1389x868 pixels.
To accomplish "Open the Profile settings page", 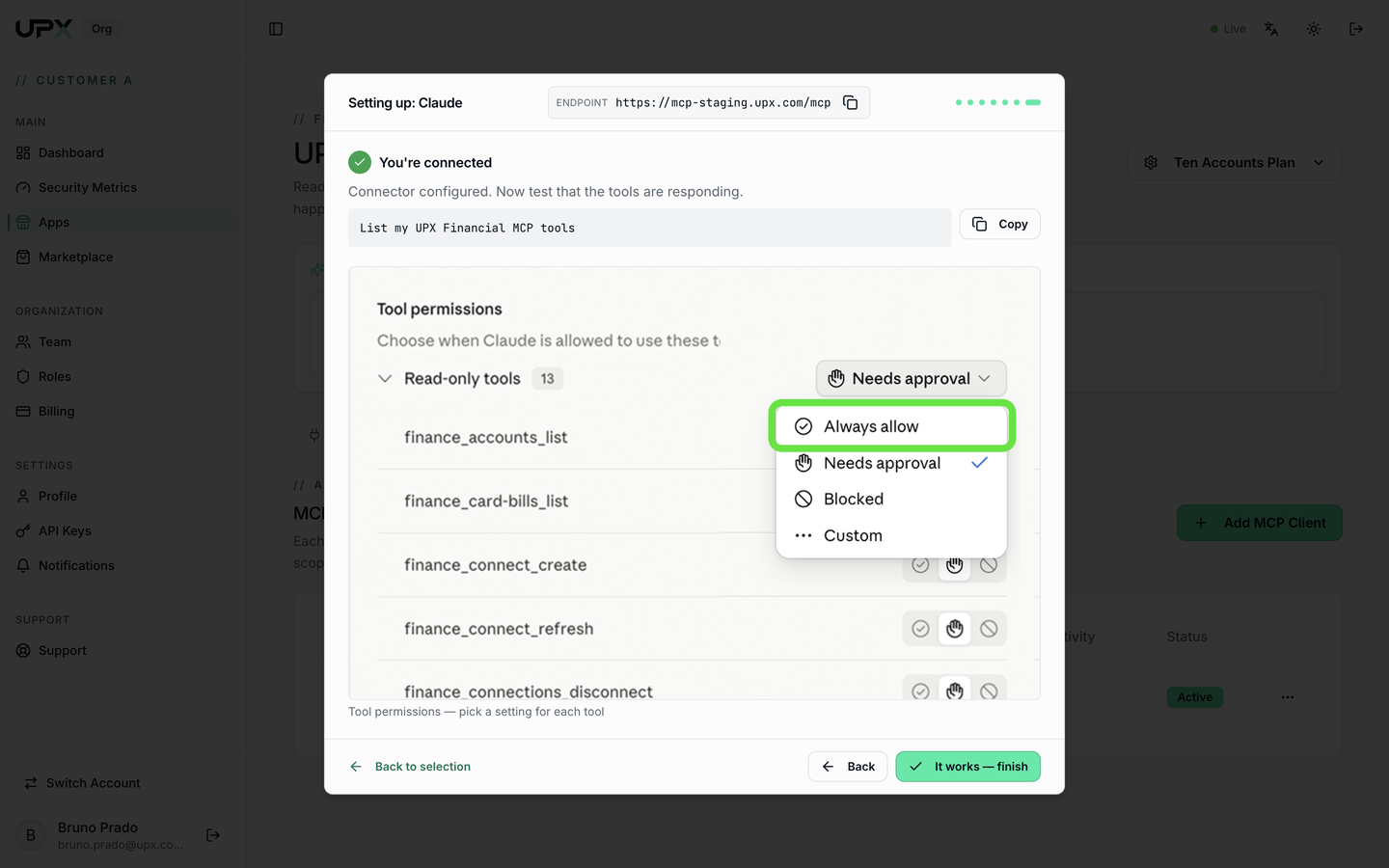I will [x=123, y=496].
